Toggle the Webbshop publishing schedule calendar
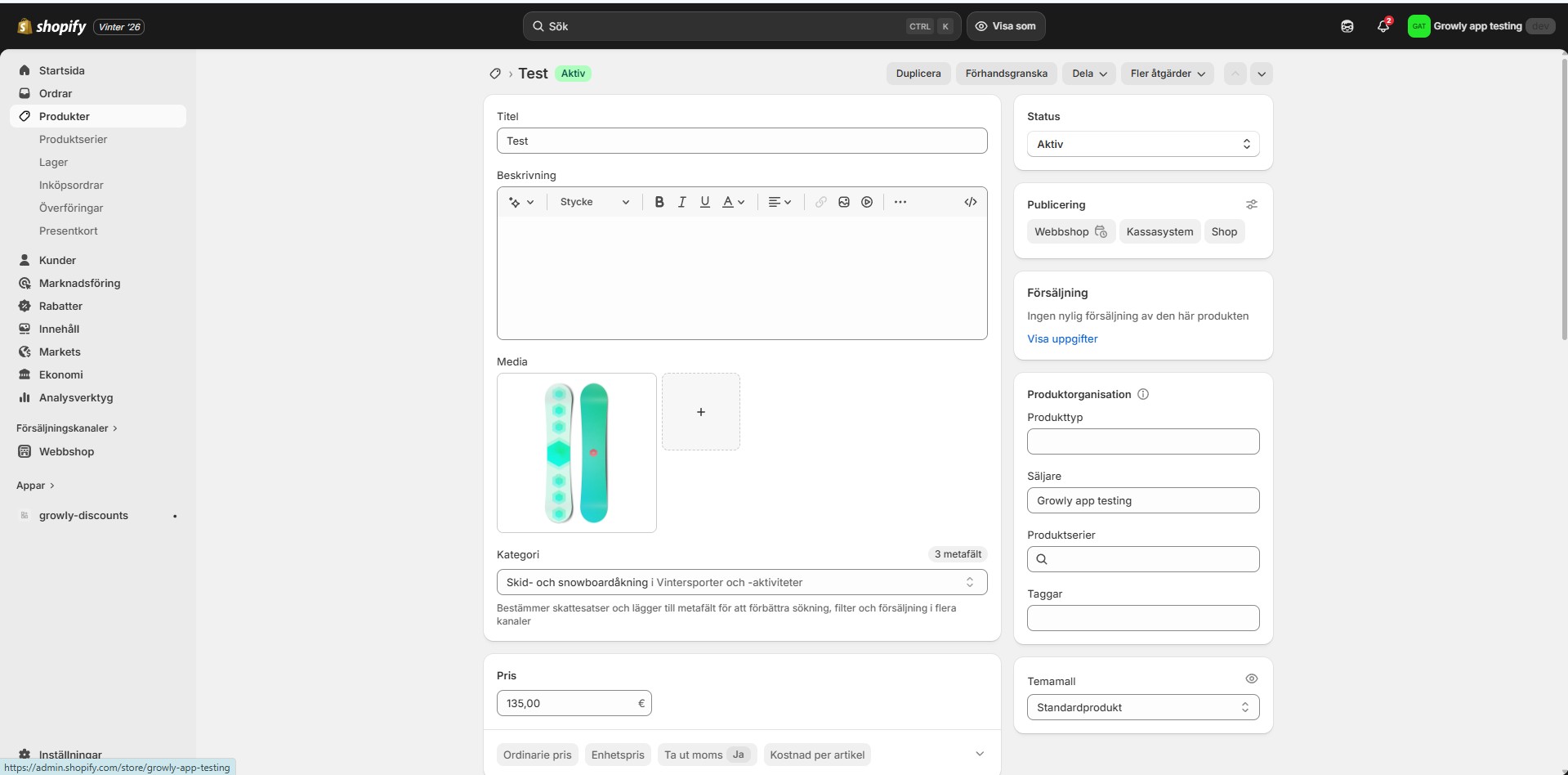 click(x=1102, y=231)
